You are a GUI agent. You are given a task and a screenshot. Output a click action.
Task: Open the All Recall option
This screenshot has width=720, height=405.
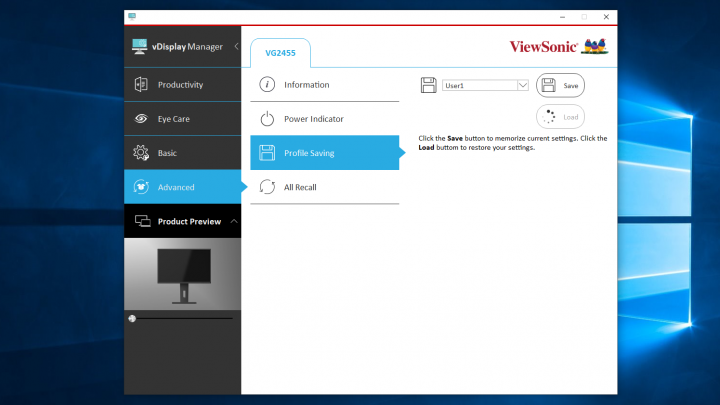(x=325, y=187)
